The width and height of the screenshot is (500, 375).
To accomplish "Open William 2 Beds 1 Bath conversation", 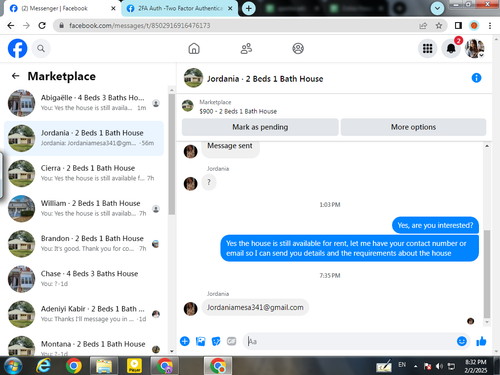I will tap(84, 209).
